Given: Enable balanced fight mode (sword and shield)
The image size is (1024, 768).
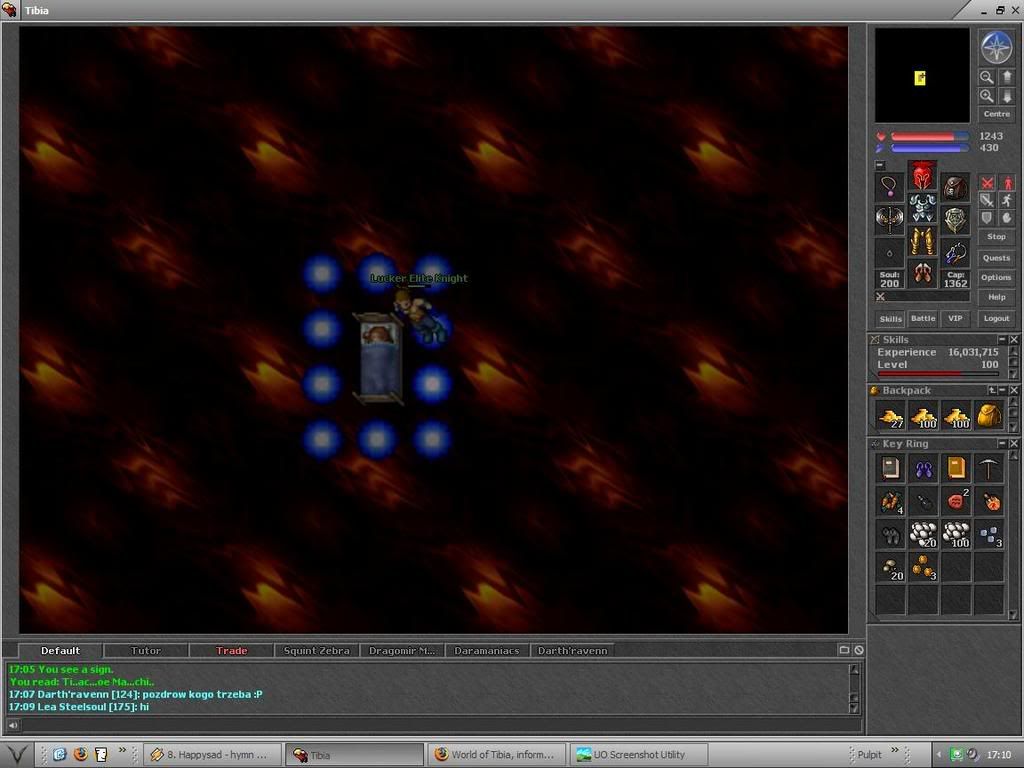Looking at the screenshot, I should 987,200.
